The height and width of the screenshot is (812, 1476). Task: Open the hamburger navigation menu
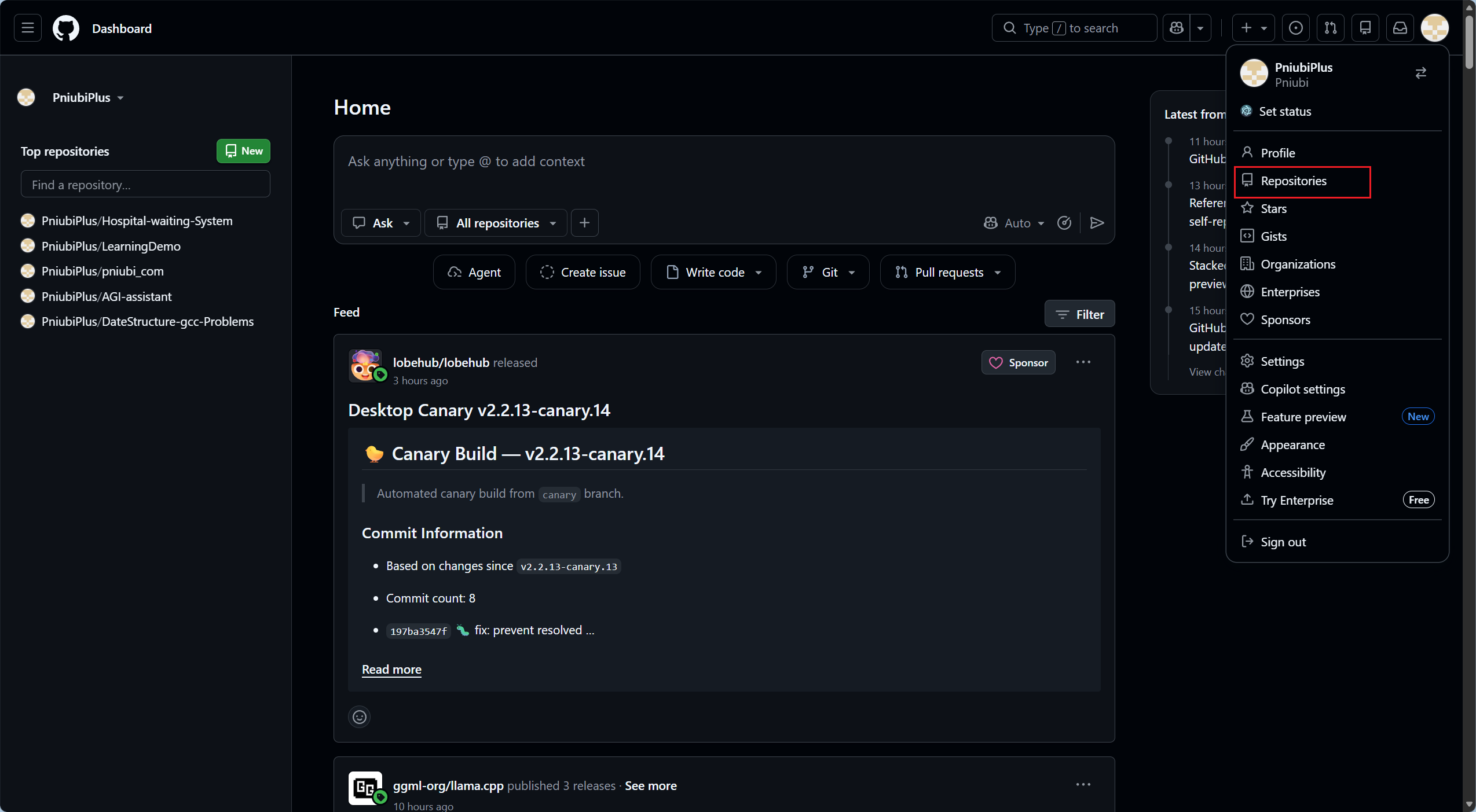click(x=28, y=28)
